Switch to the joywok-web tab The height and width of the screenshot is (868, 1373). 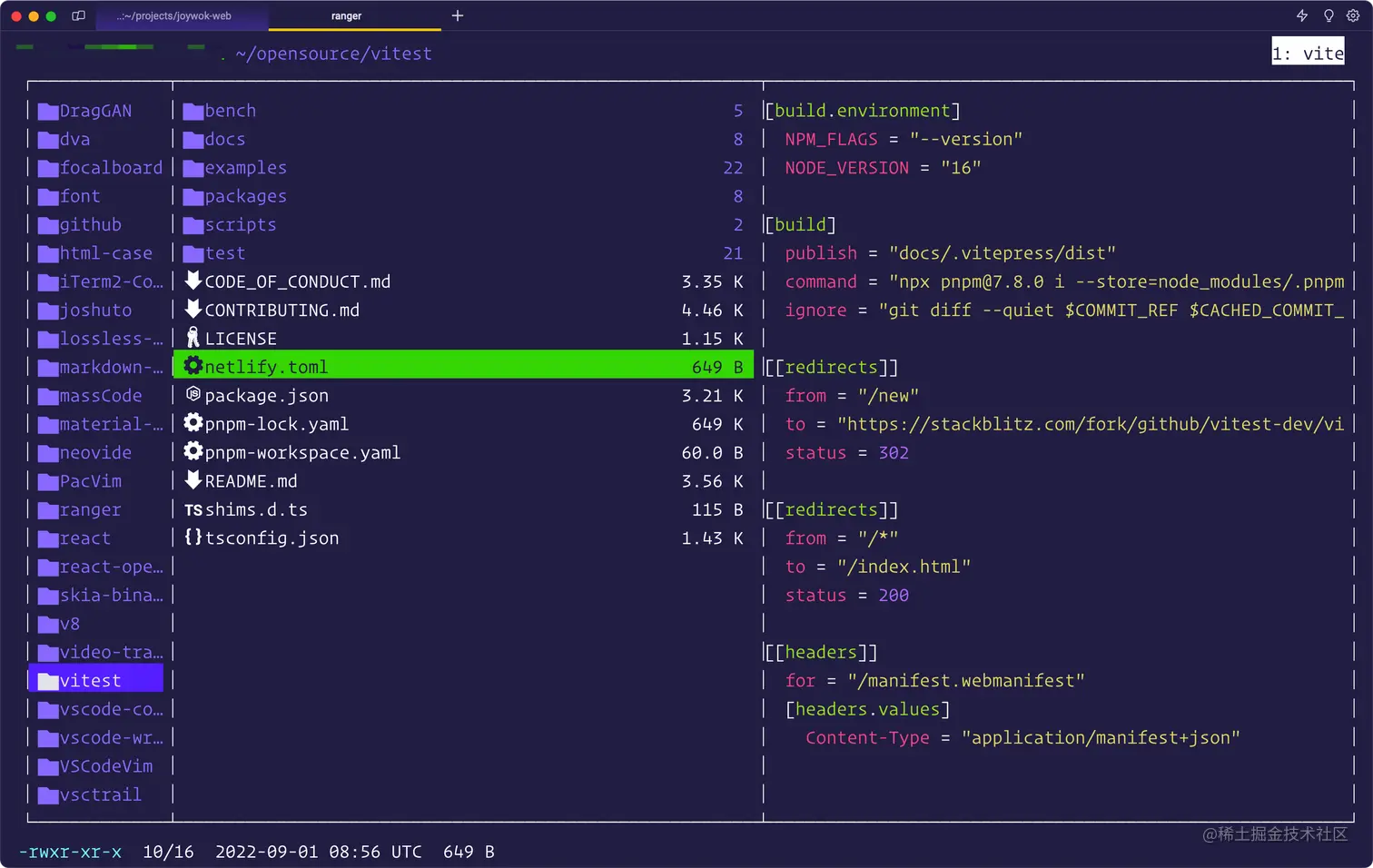(x=182, y=15)
